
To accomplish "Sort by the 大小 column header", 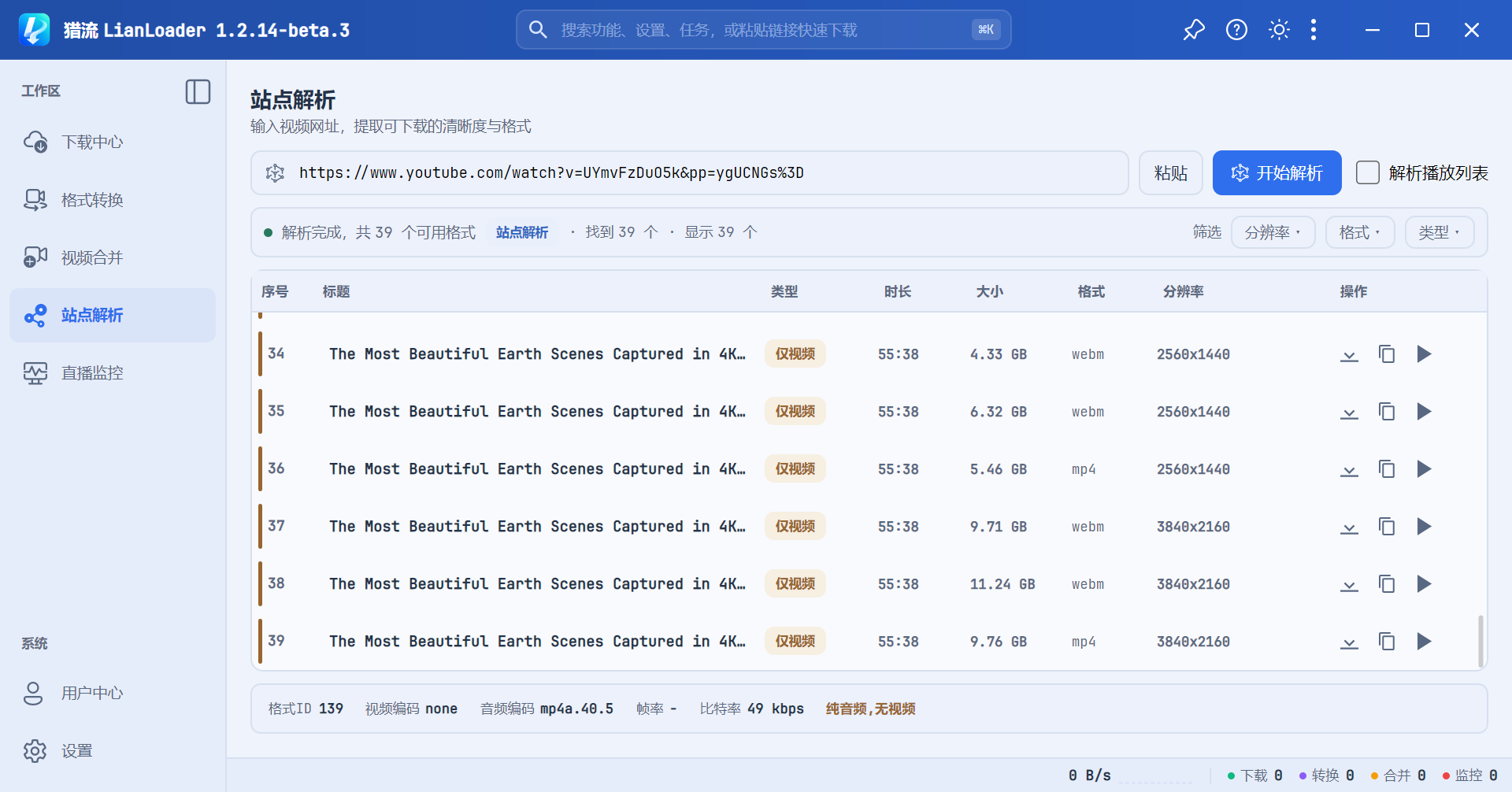I will (989, 291).
